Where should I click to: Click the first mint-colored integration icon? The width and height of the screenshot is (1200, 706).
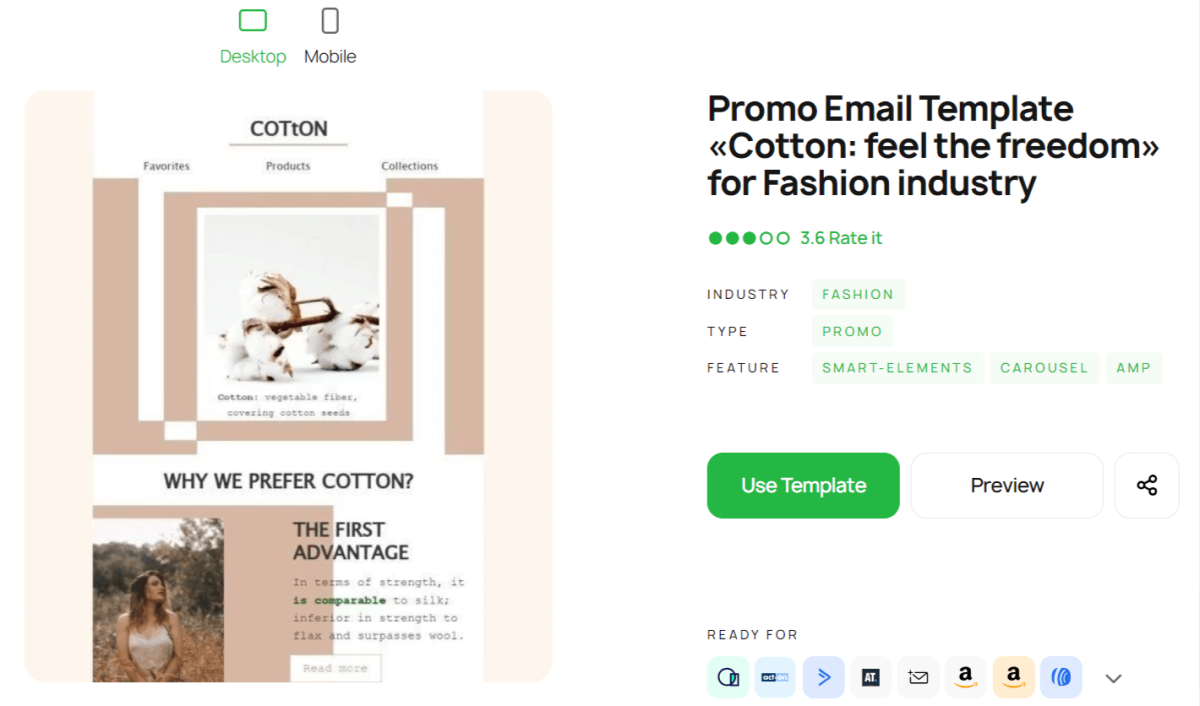728,677
